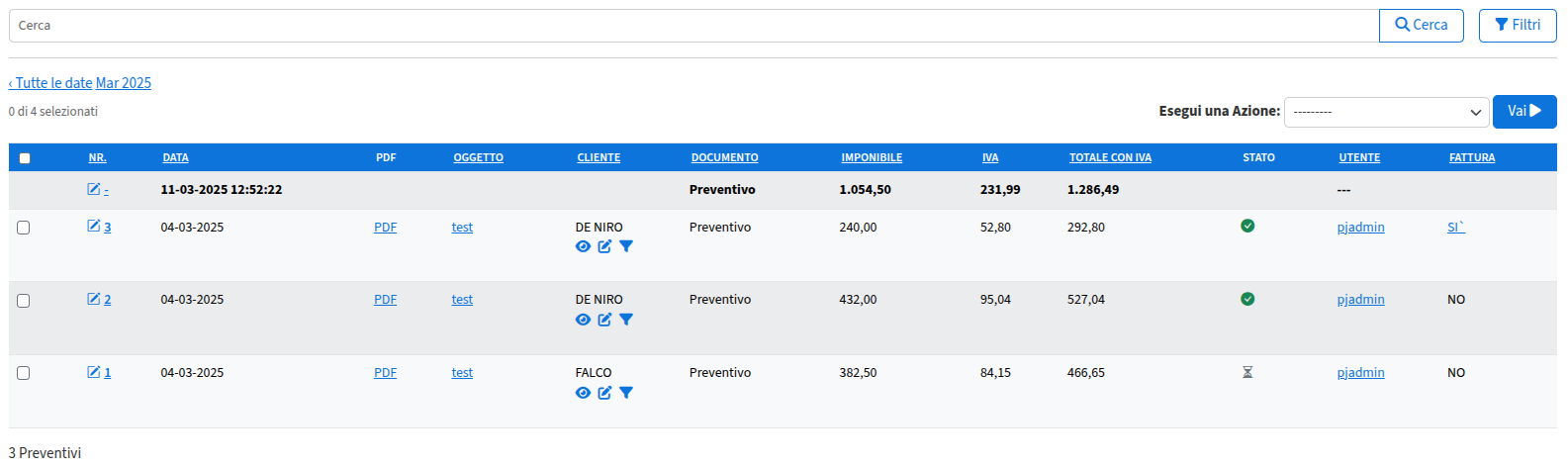The height and width of the screenshot is (467, 1568).
Task: Sort by CLIENTE column header
Action: tap(599, 157)
